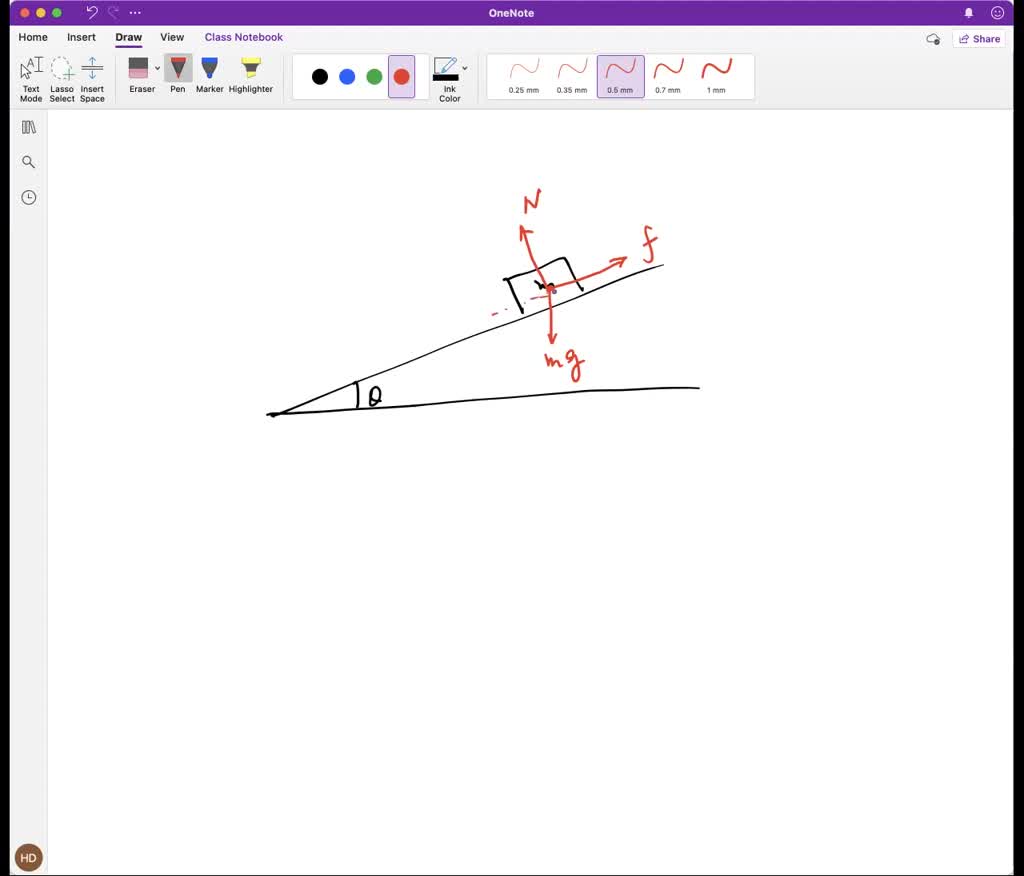
Task: Select the blue ink color swatch
Action: [x=347, y=76]
